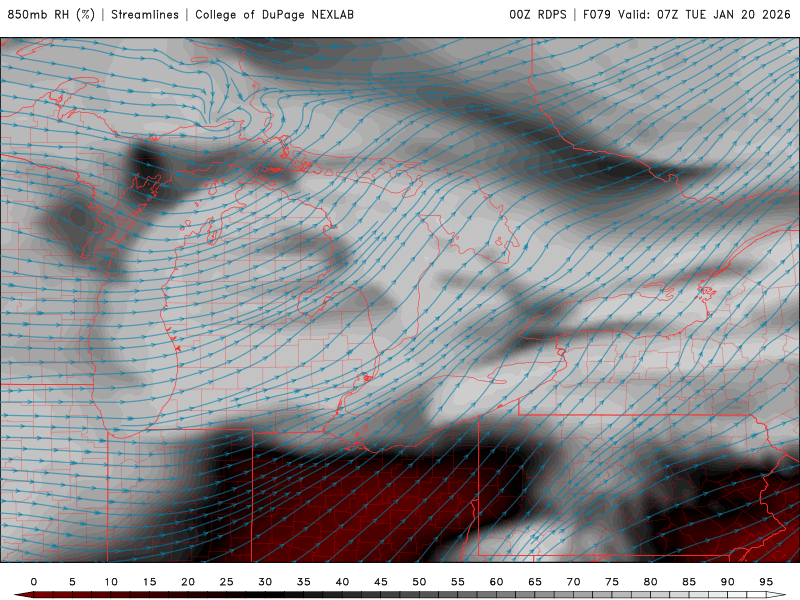The image size is (800, 600).
Task: Click the legend tick label "60"
Action: click(496, 582)
